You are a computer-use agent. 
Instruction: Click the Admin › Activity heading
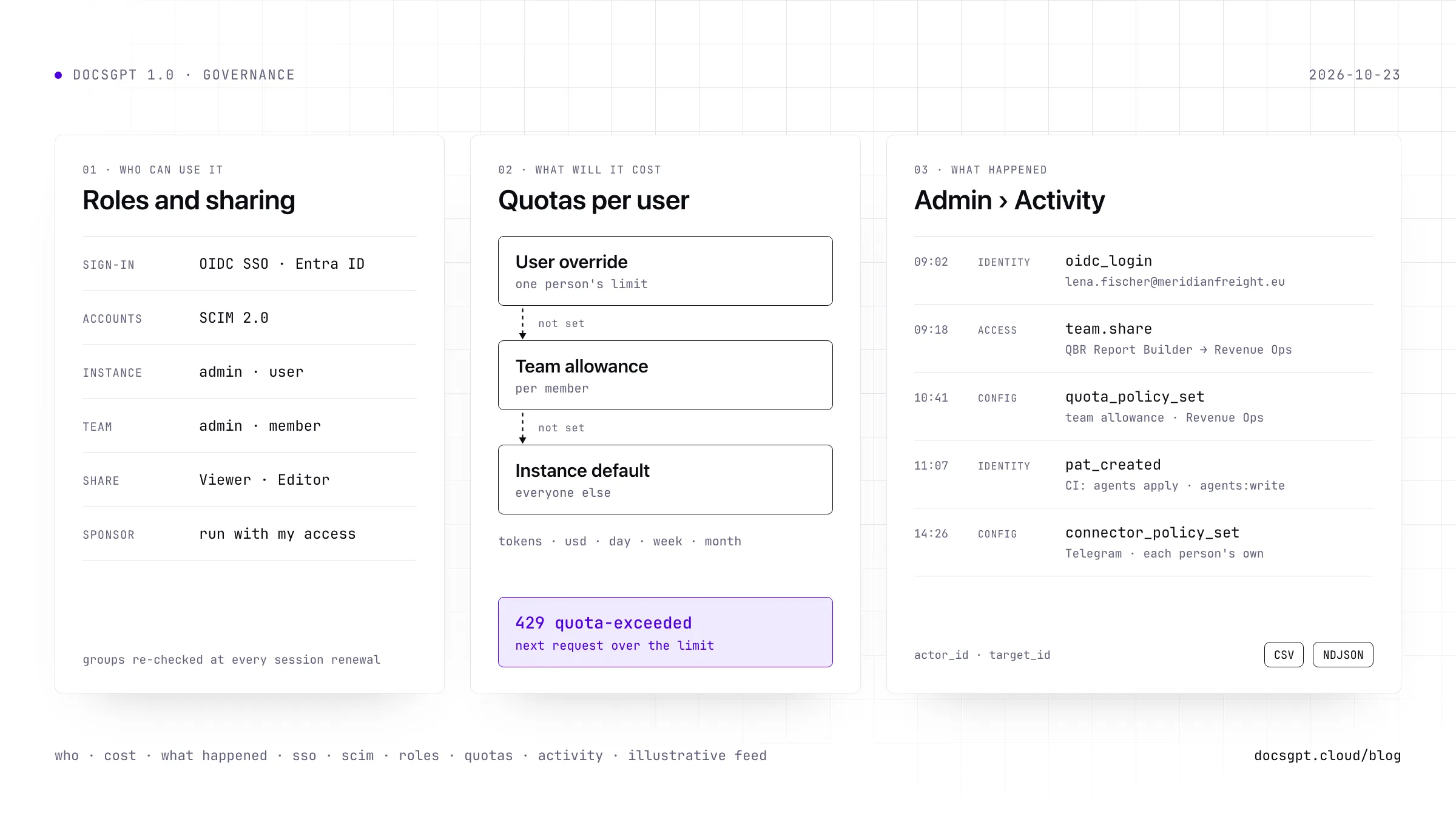pos(1009,200)
